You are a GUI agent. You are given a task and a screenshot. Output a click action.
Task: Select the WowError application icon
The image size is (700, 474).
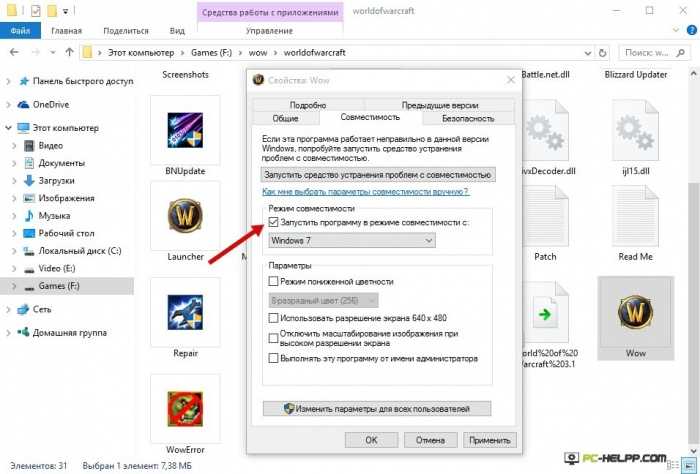(185, 408)
